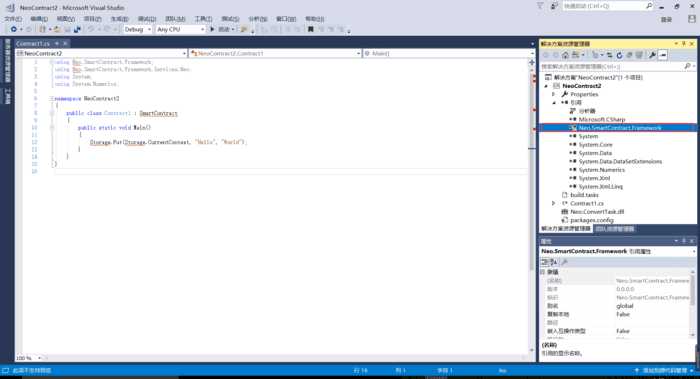
Task: Click the Refresh icon in Solution Explorer
Action: [619, 55]
